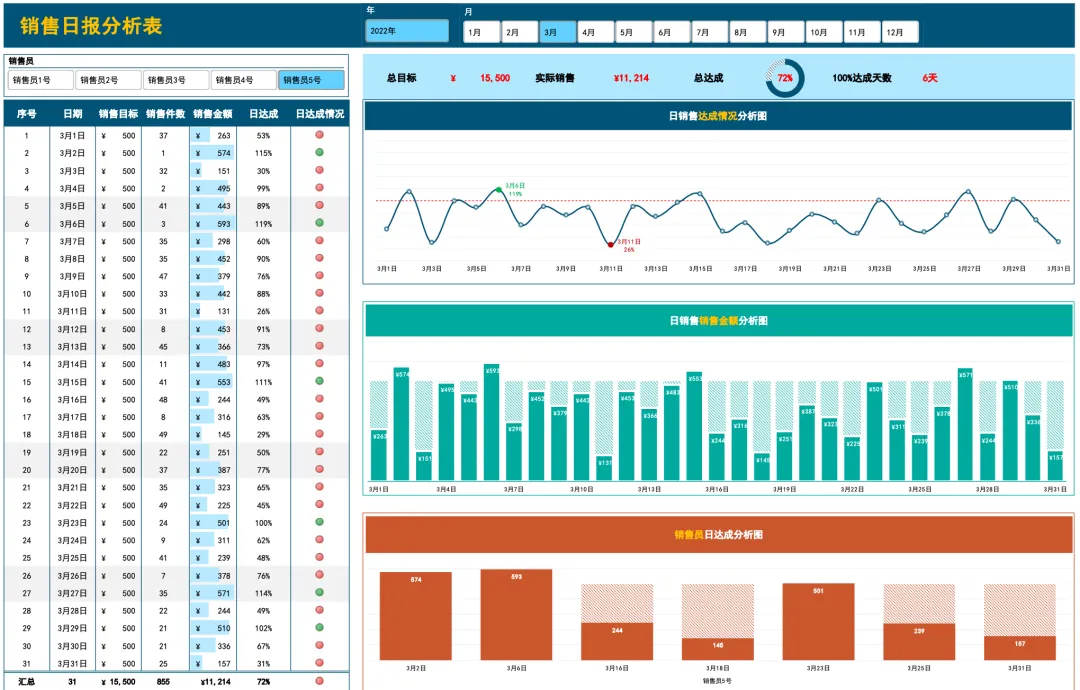Select the green status dot for 3月23日
Image resolution: width=1080 pixels, height=690 pixels.
pyautogui.click(x=320, y=522)
